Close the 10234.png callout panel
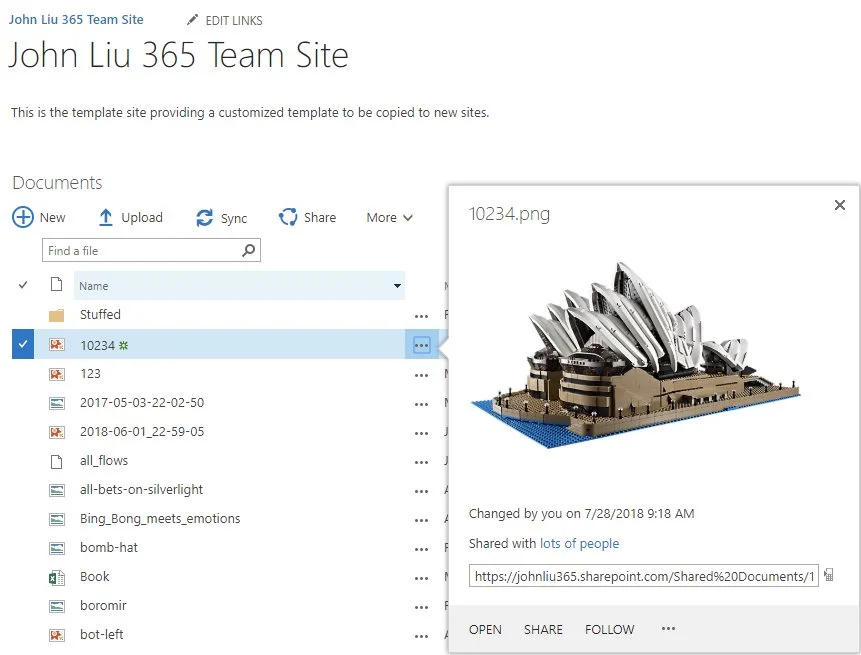 pos(840,205)
